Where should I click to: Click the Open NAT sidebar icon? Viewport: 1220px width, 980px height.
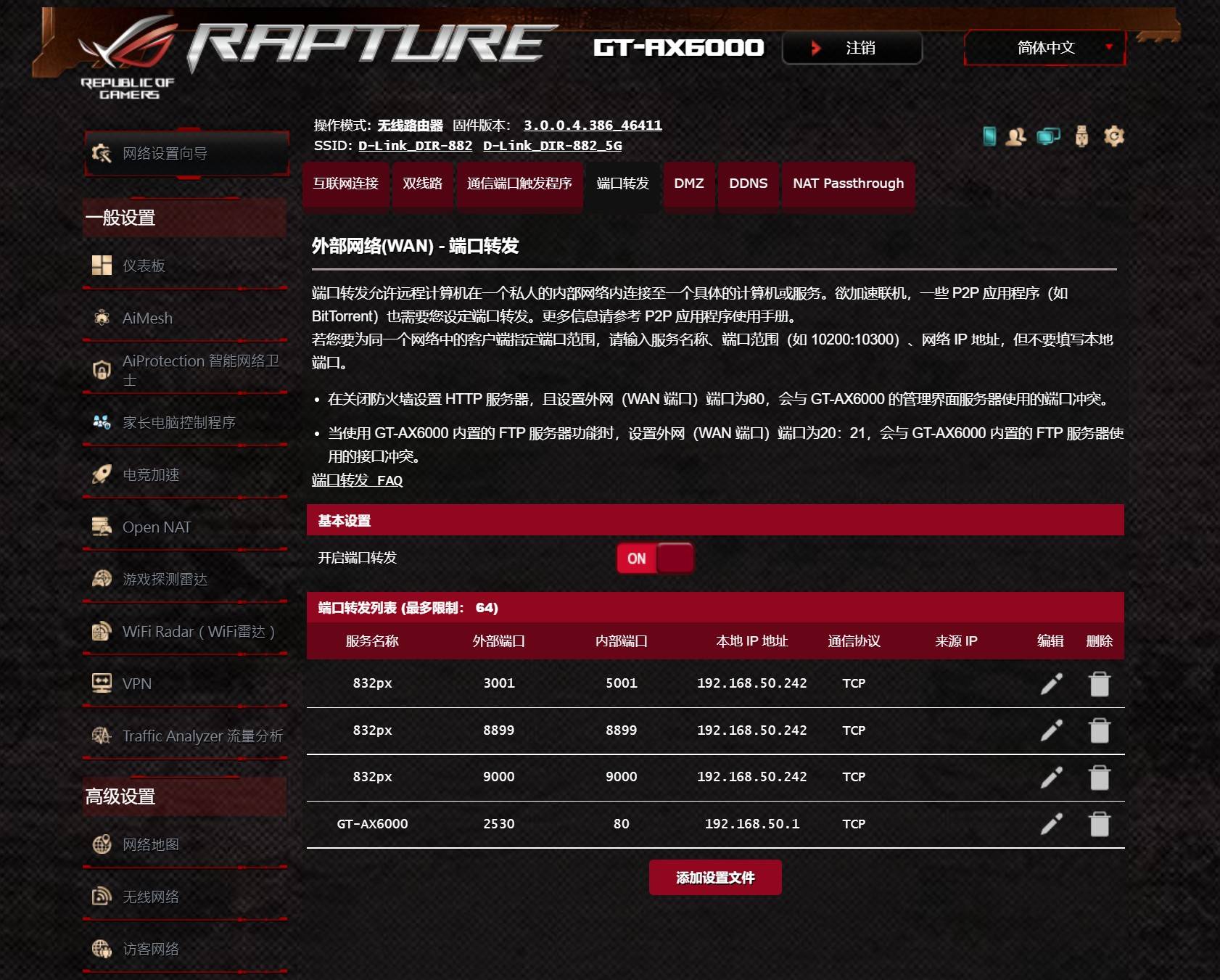click(x=102, y=527)
